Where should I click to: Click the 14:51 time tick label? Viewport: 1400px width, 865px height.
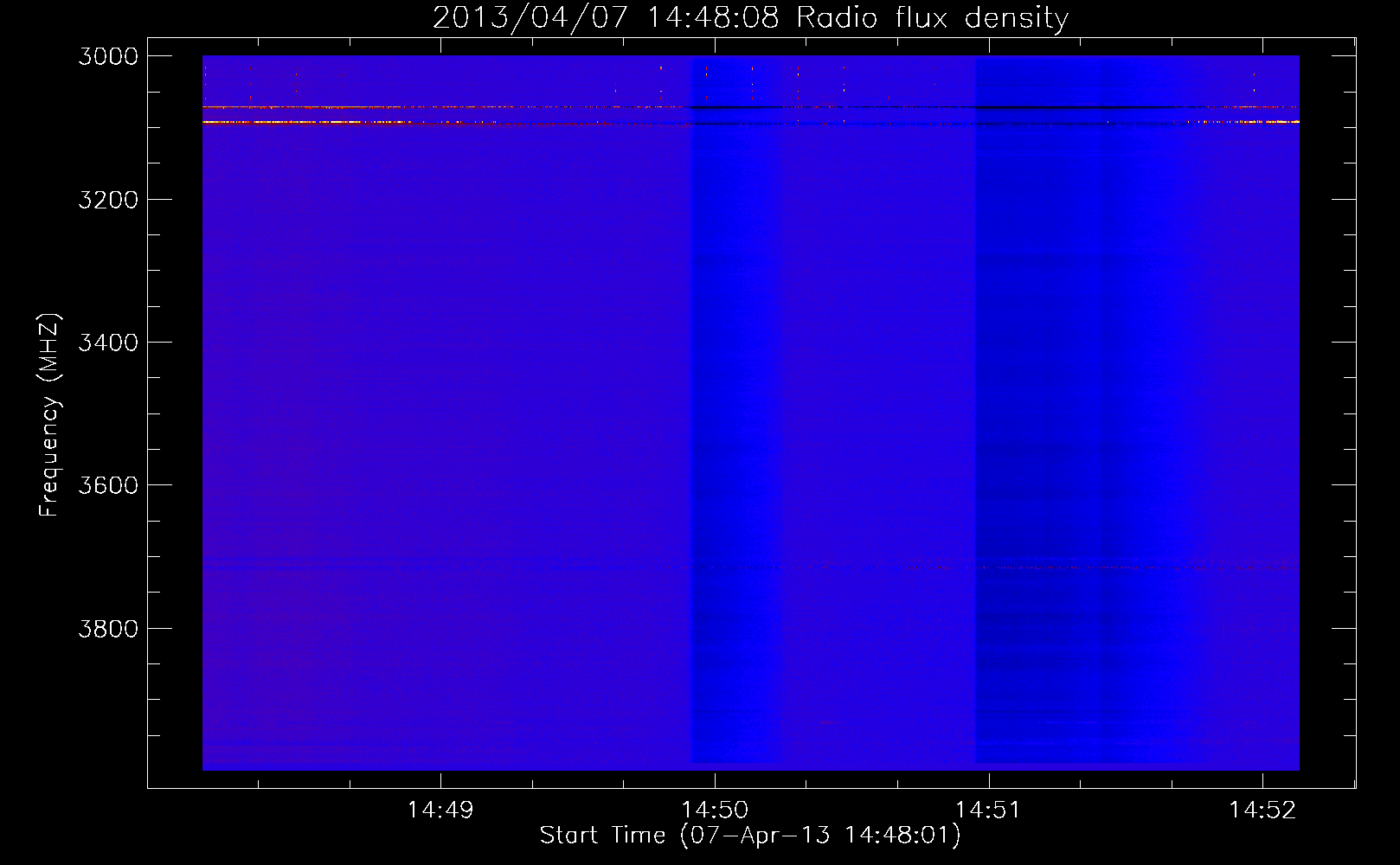click(x=988, y=810)
